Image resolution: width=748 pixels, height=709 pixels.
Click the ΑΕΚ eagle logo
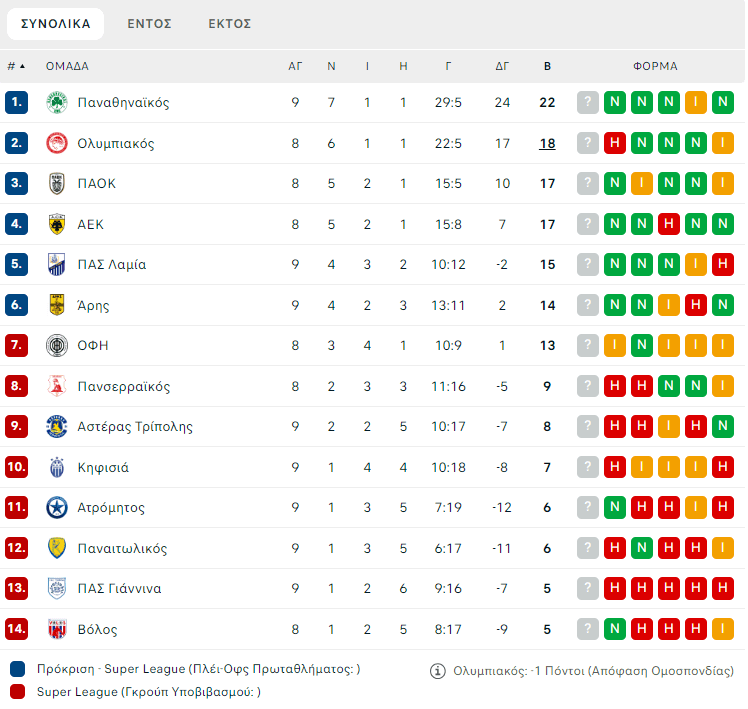click(57, 224)
